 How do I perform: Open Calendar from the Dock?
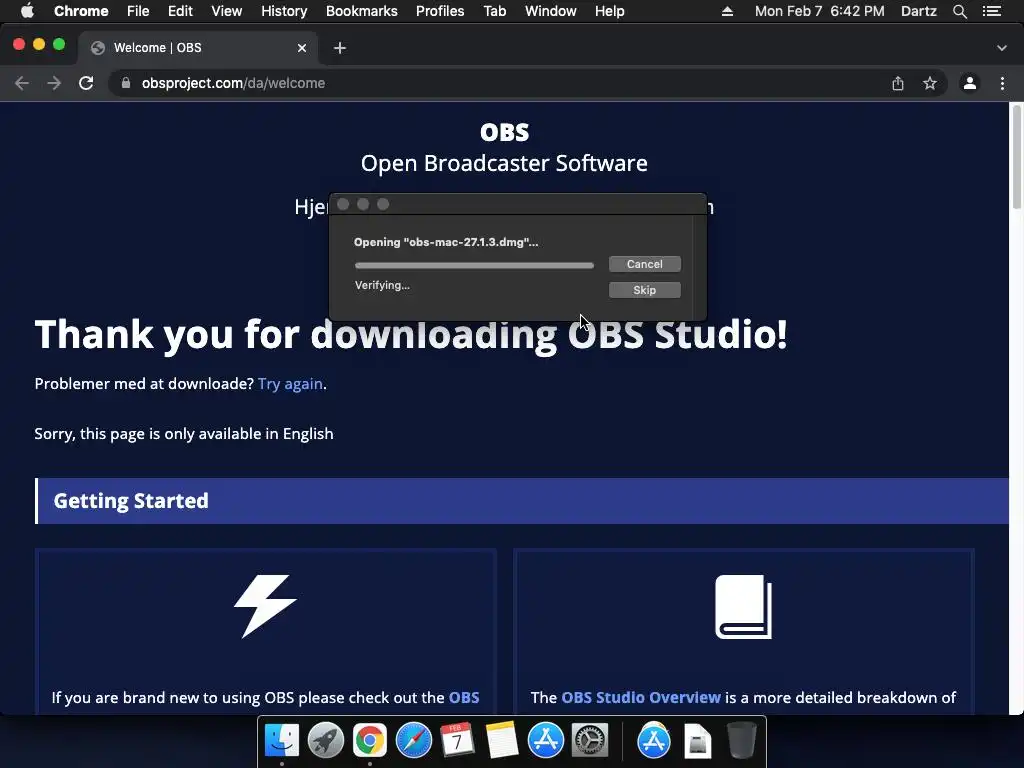tap(457, 741)
